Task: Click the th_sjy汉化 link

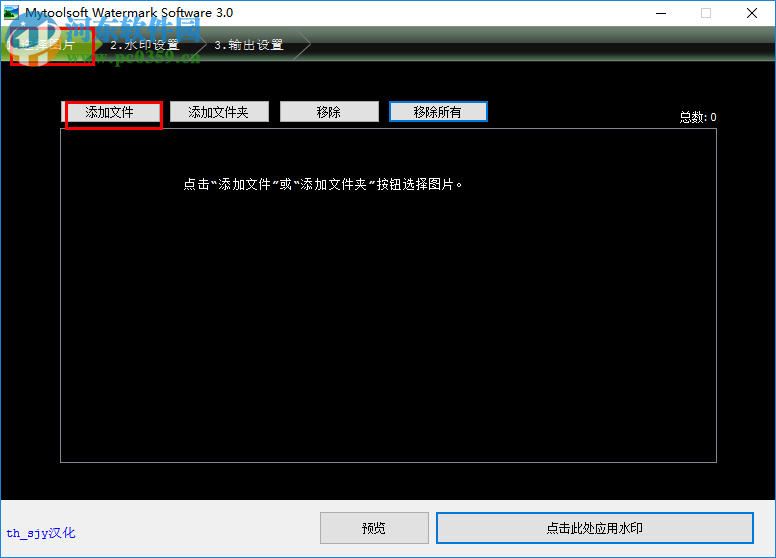Action: point(41,533)
